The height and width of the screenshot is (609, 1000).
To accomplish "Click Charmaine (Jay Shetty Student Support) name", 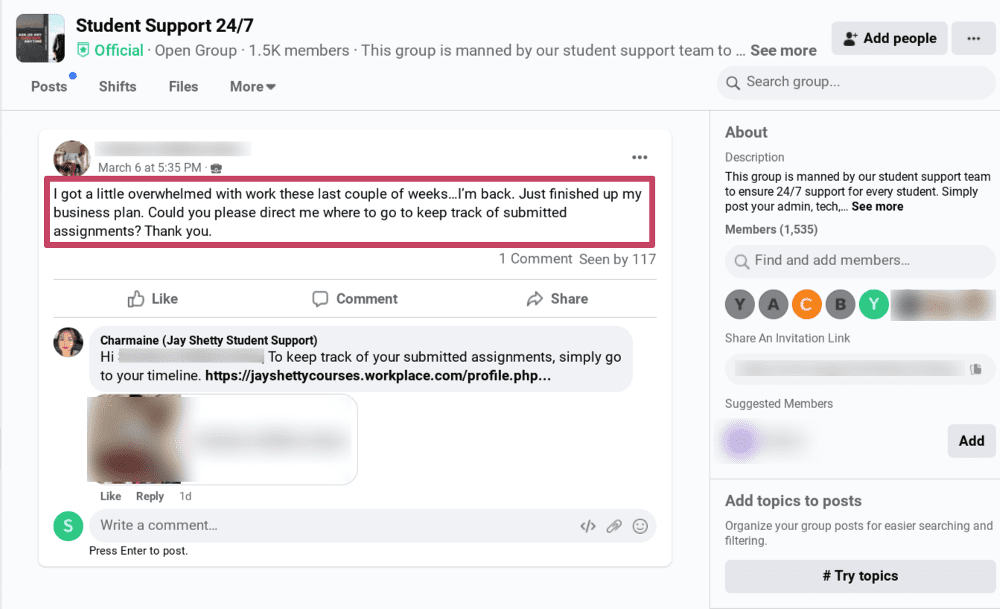I will [x=209, y=341].
